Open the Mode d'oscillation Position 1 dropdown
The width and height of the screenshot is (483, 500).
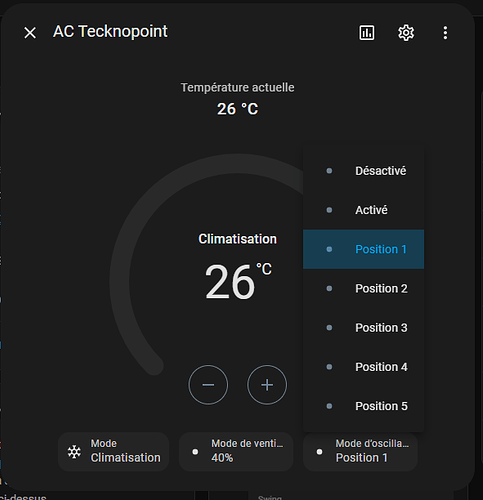(360, 452)
